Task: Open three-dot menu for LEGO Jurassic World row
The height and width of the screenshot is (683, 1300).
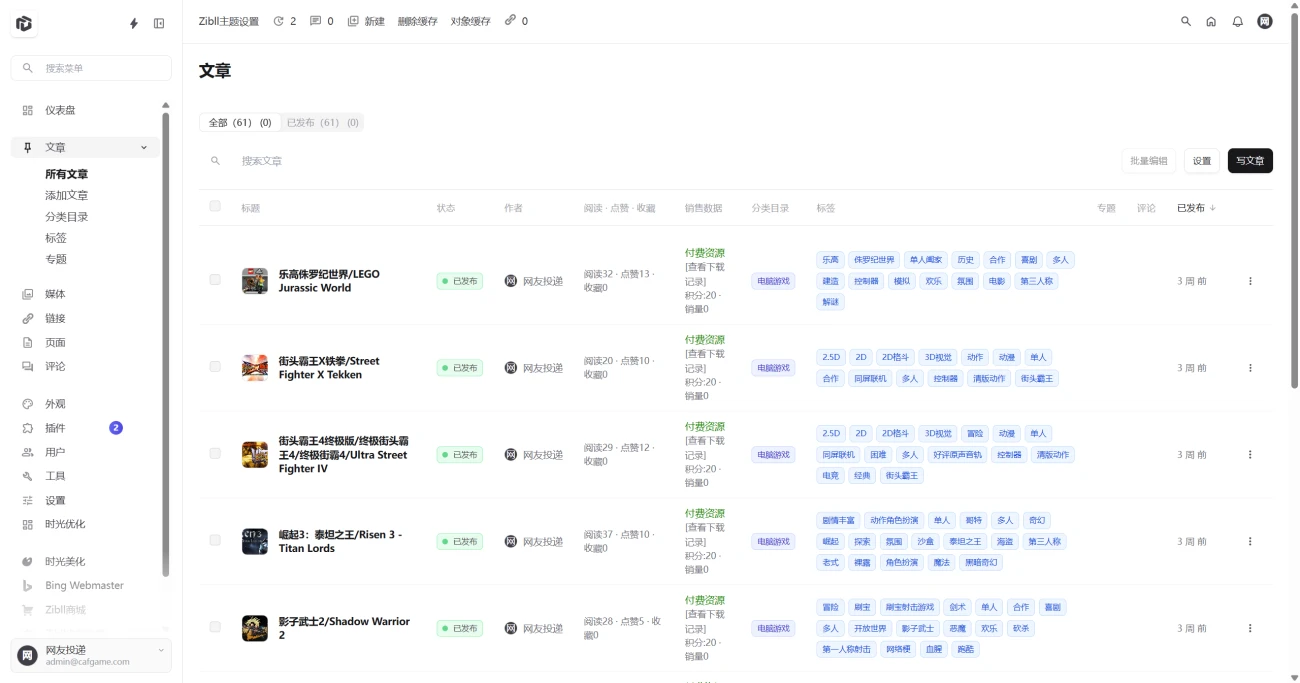Action: (x=1250, y=281)
